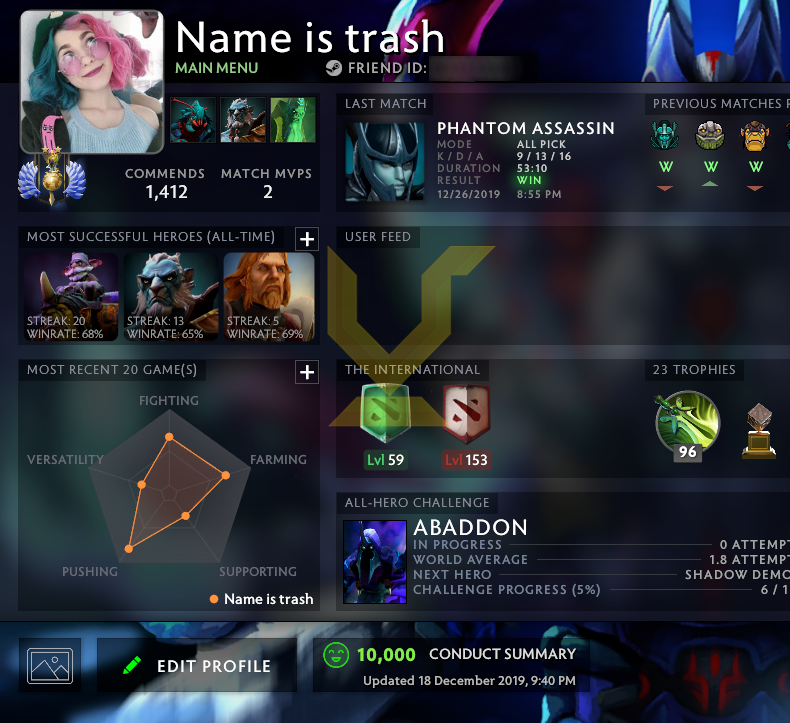
Task: Open the profile background image picker icon
Action: point(50,665)
